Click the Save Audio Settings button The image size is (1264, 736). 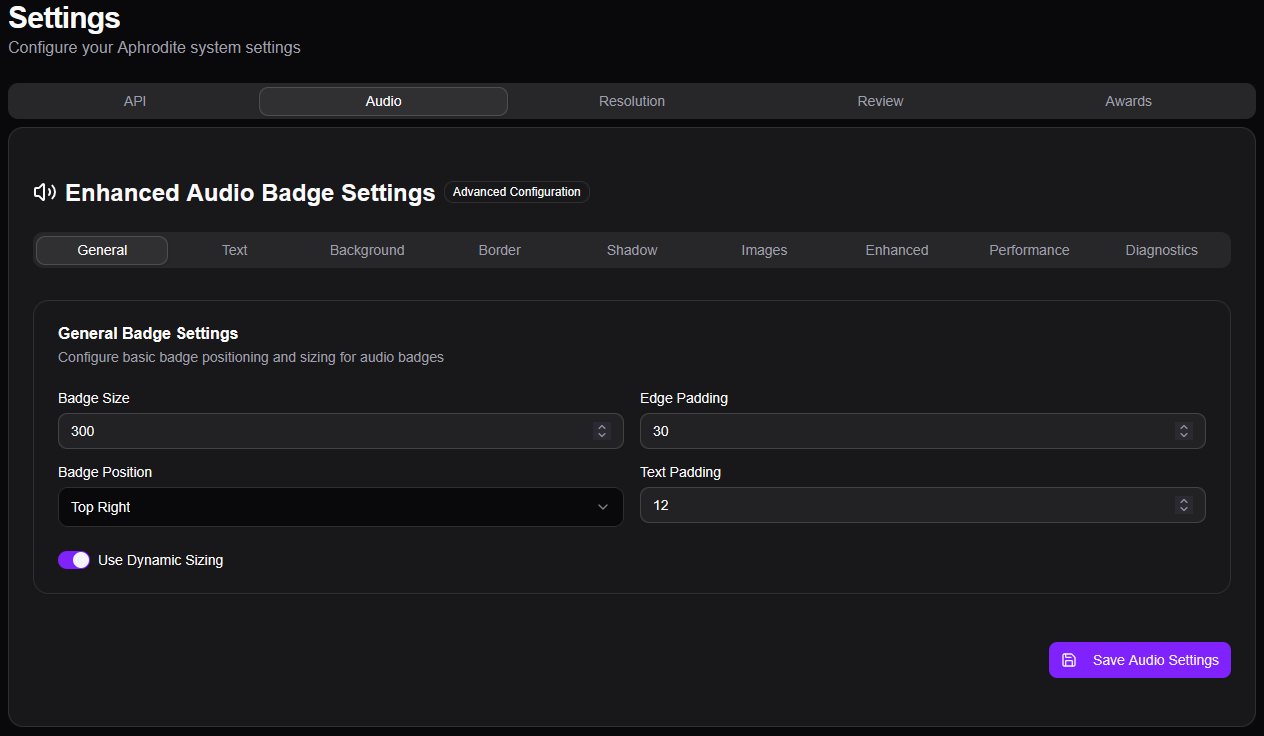point(1140,660)
